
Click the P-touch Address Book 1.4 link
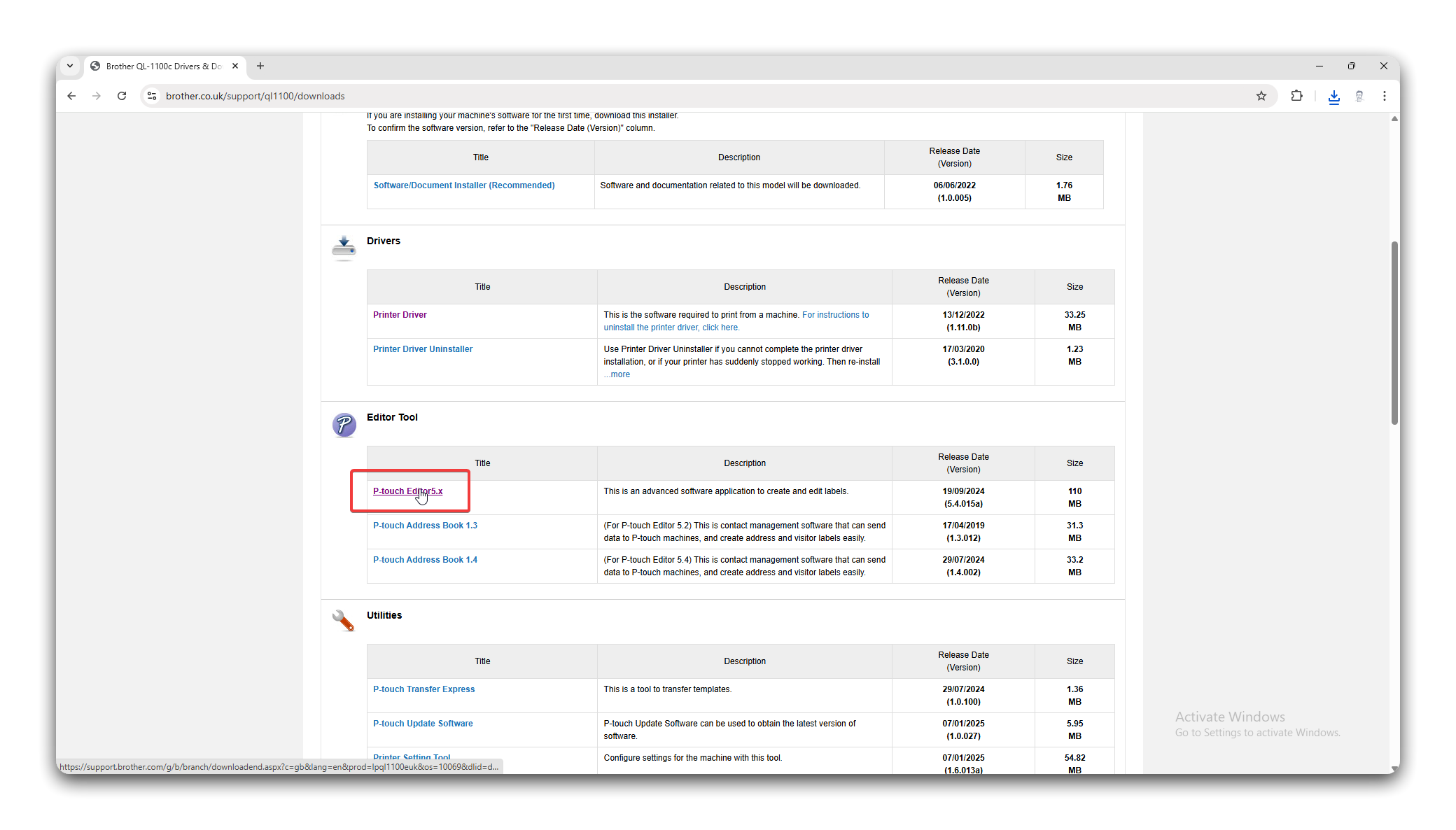(x=425, y=560)
